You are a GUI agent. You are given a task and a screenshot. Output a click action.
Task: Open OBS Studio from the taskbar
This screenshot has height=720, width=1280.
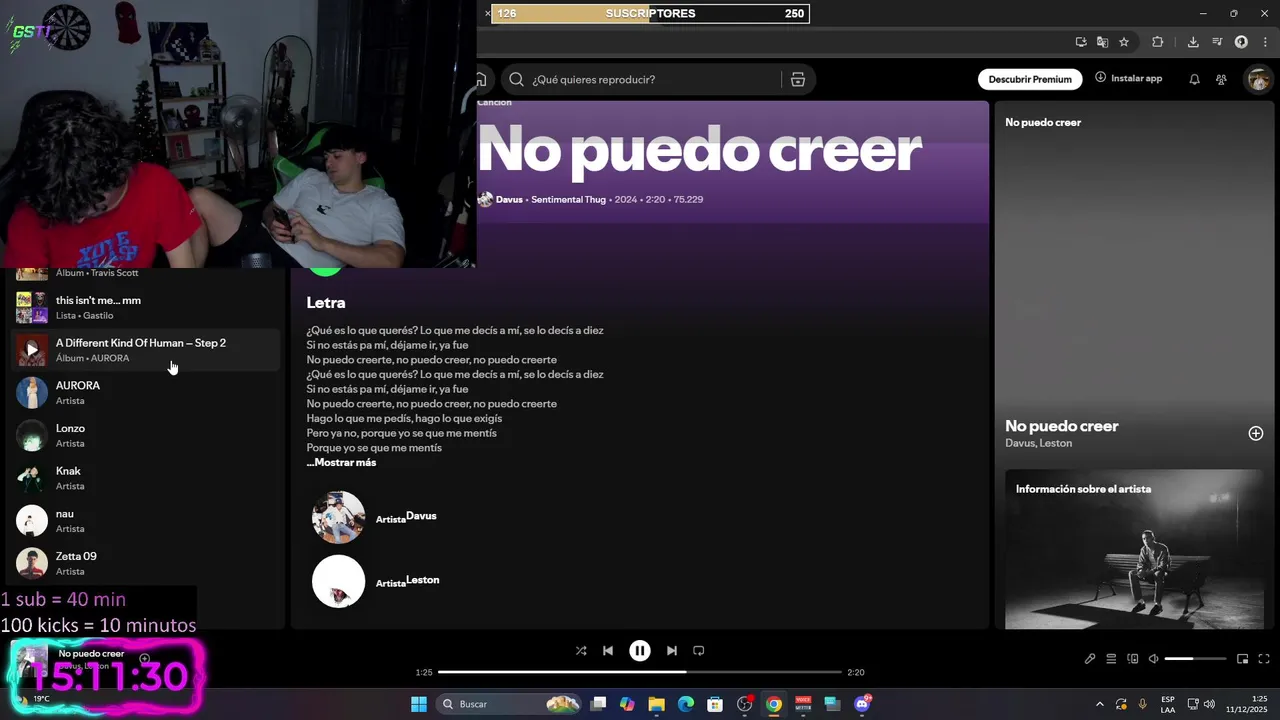[x=744, y=704]
